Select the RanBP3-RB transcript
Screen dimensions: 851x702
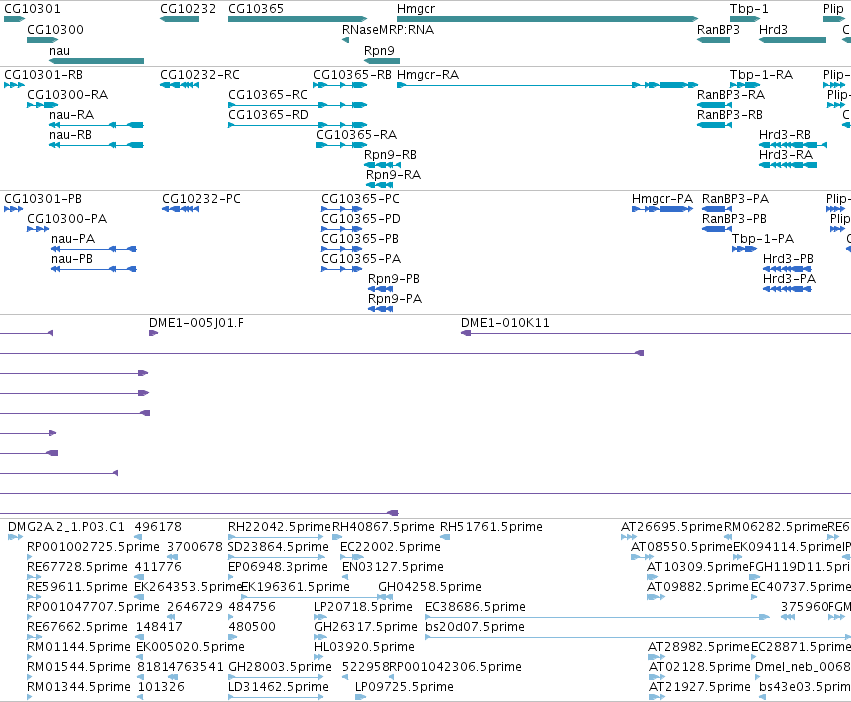[714, 125]
